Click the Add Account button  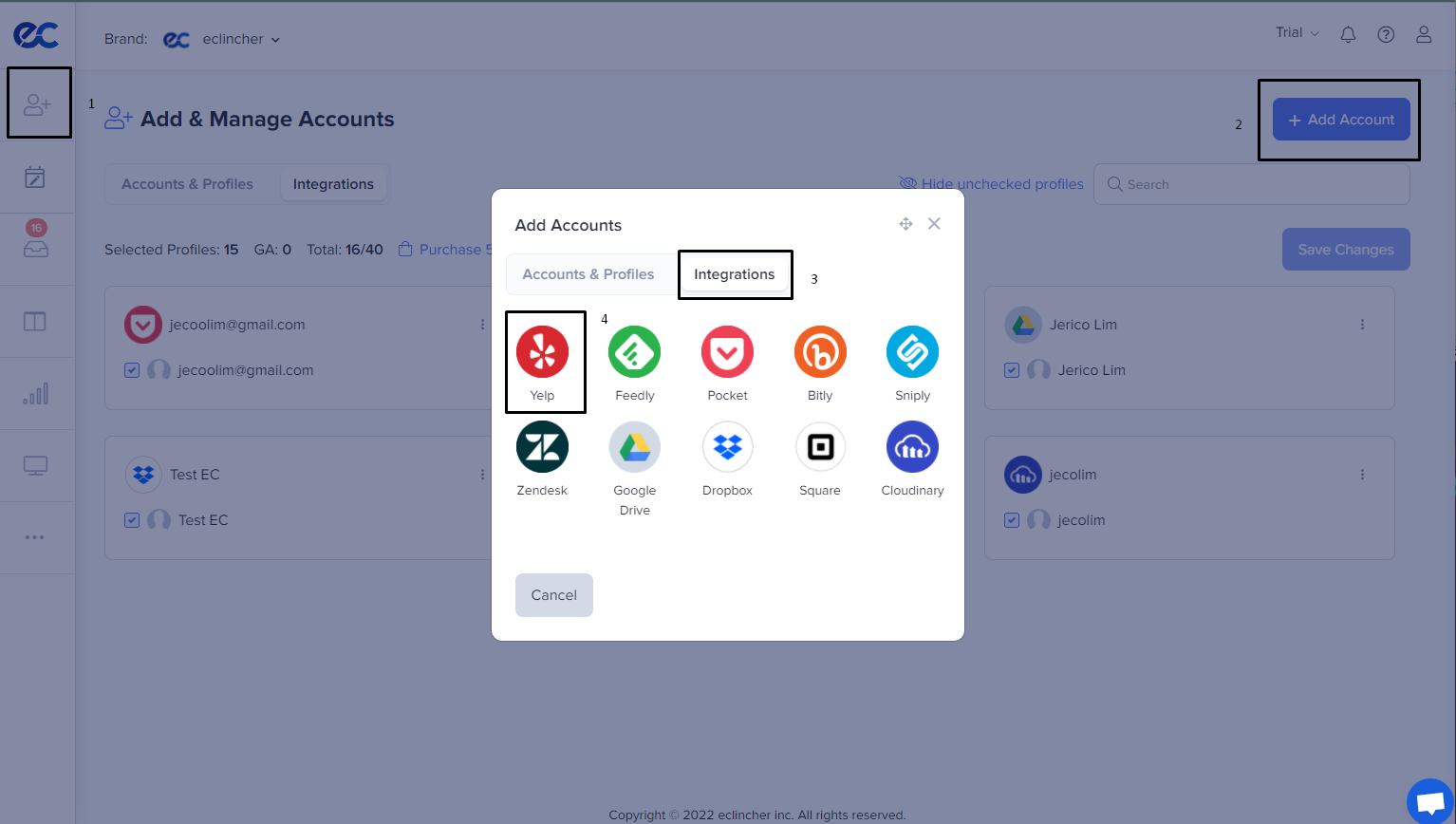tap(1341, 120)
